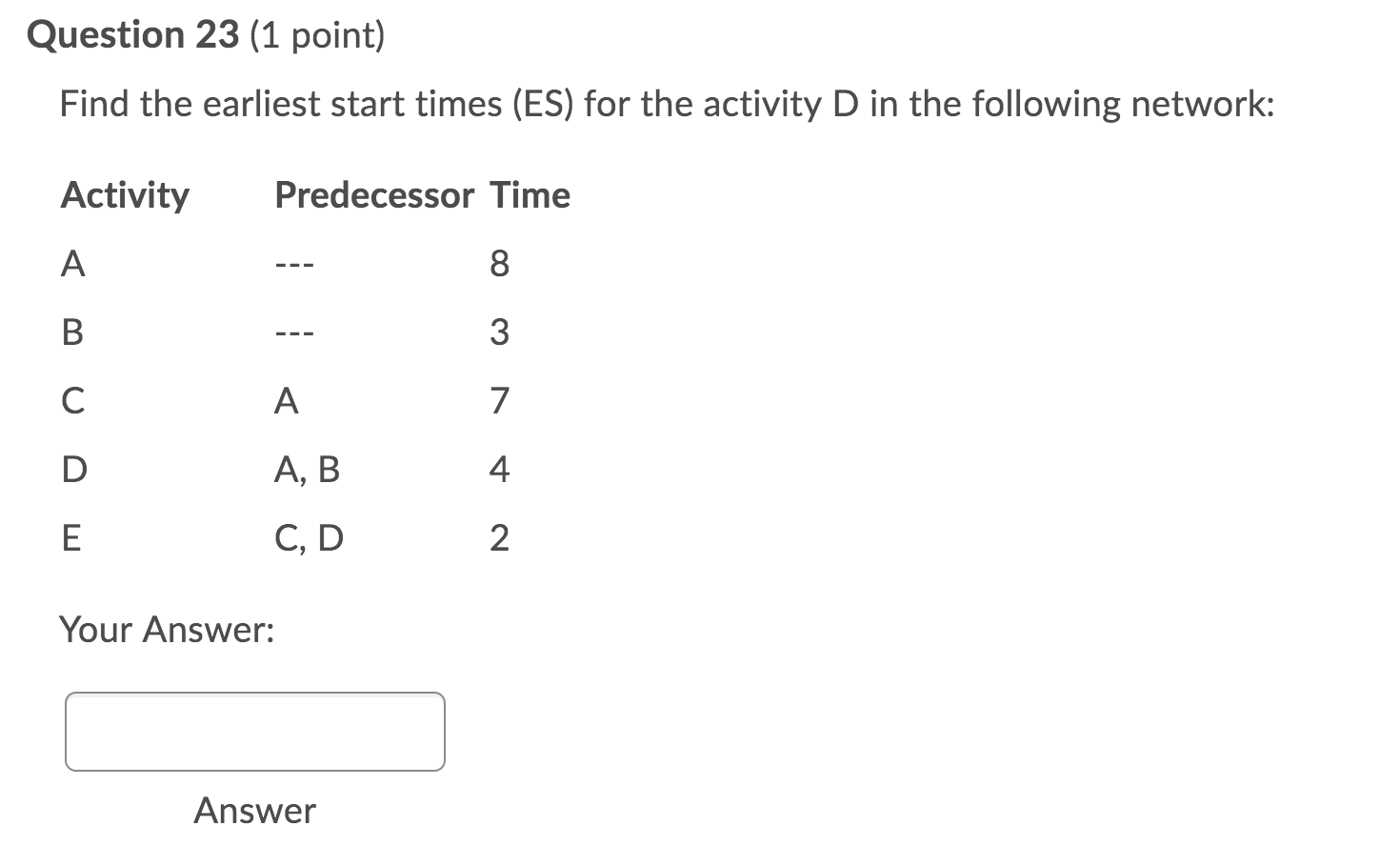Select activity row D in the table
This screenshot has height=846, width=1400.
(73, 469)
